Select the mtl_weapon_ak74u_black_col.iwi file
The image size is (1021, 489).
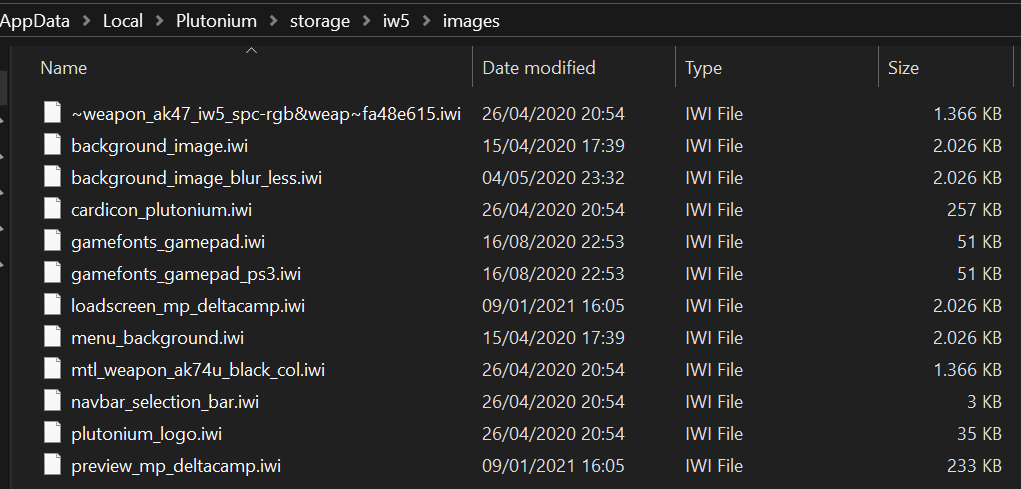(x=198, y=370)
